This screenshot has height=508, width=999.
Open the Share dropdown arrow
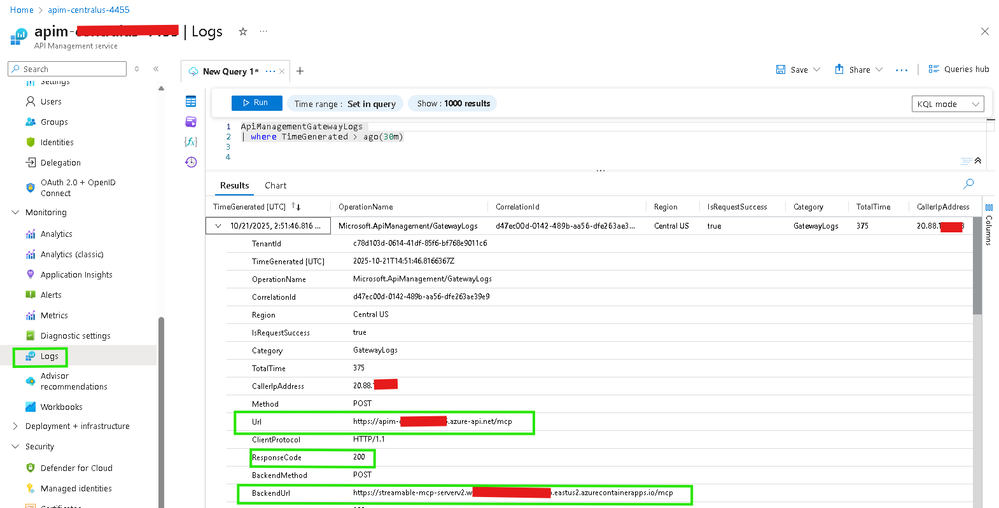pos(879,69)
